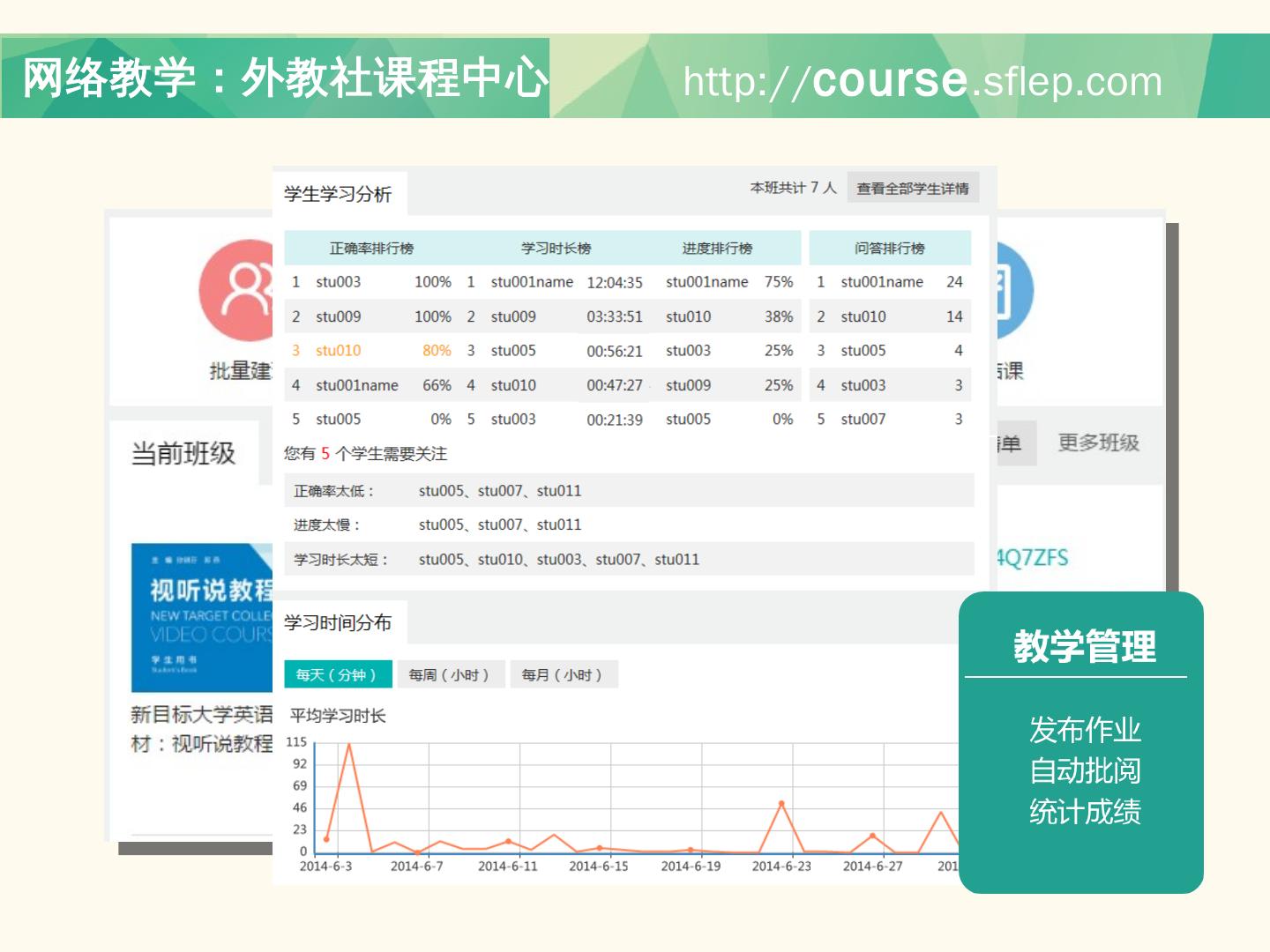Click the chart peak near 2014-6-3
Image resolution: width=1270 pixels, height=952 pixels.
pyautogui.click(x=348, y=744)
